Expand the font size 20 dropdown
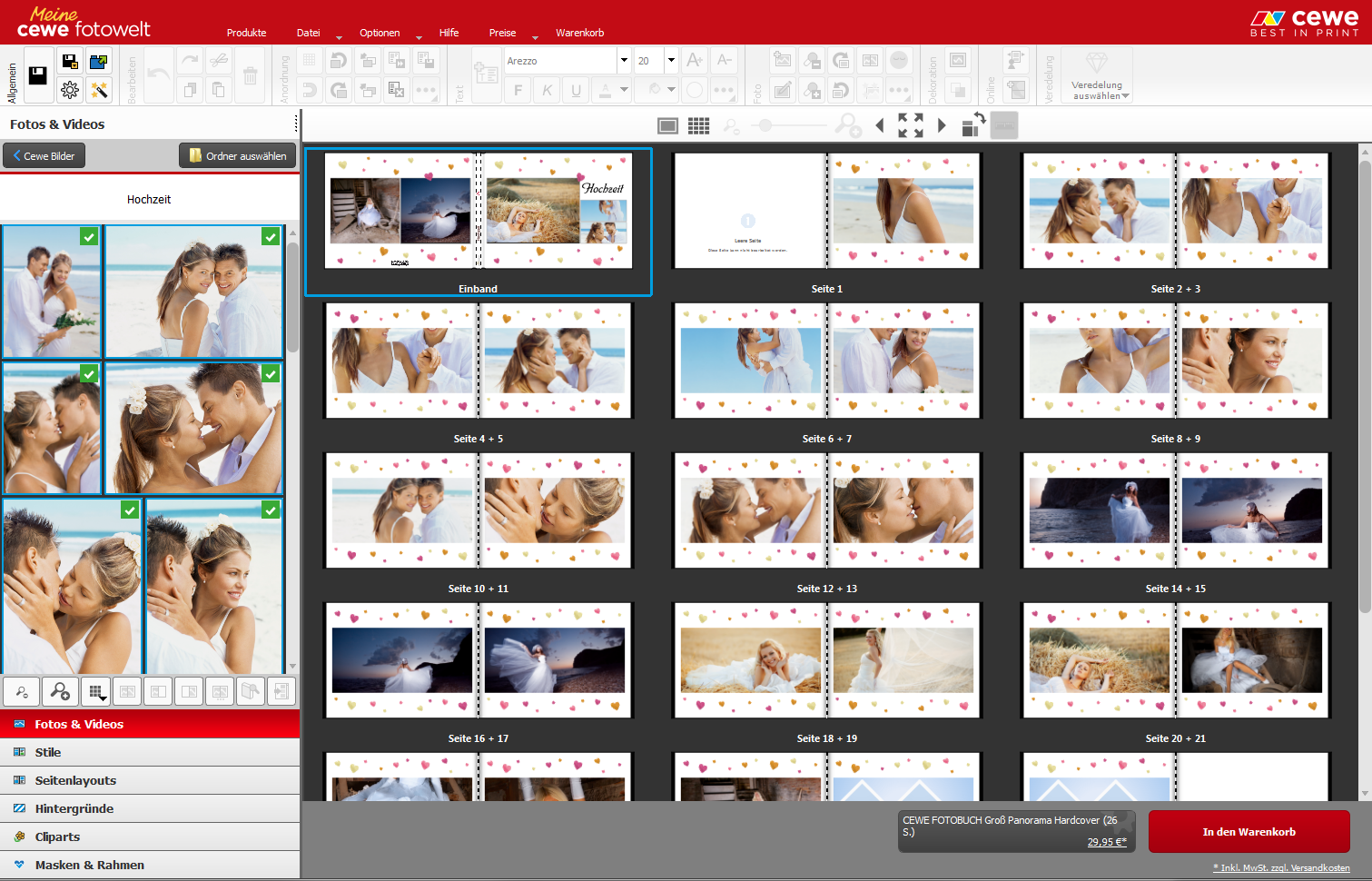The width and height of the screenshot is (1372, 881). coord(671,61)
